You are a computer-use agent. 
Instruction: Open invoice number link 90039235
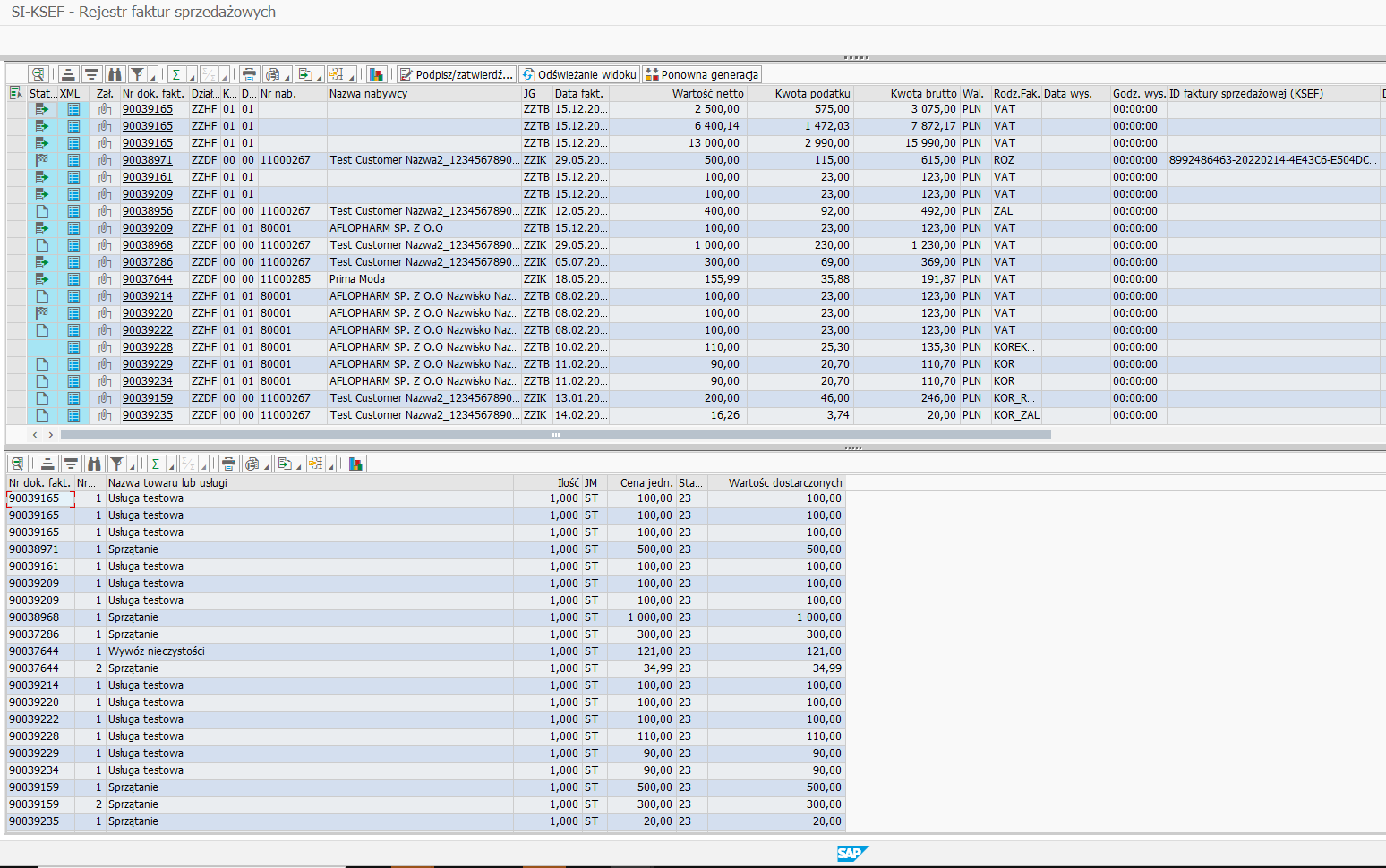tap(148, 415)
